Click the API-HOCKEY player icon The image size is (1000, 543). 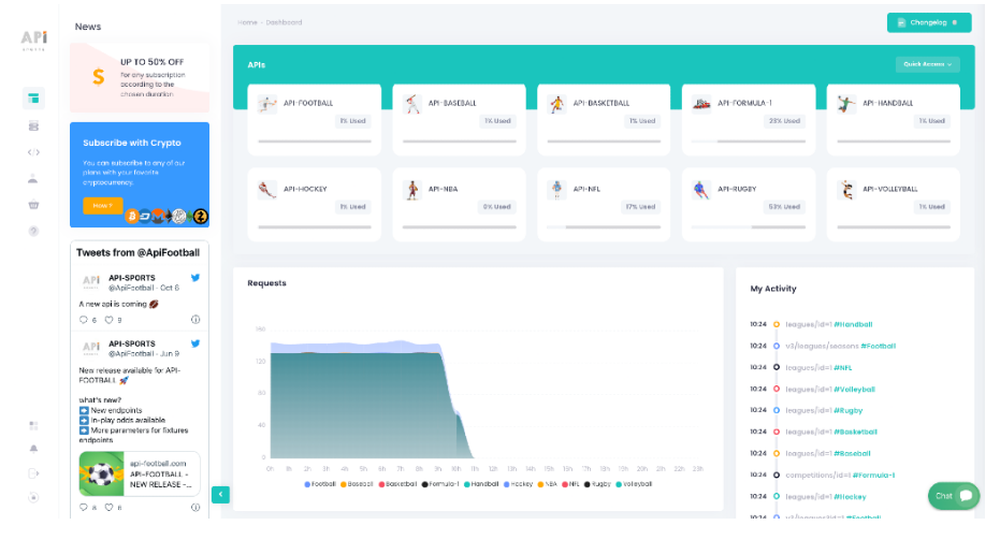click(x=267, y=190)
